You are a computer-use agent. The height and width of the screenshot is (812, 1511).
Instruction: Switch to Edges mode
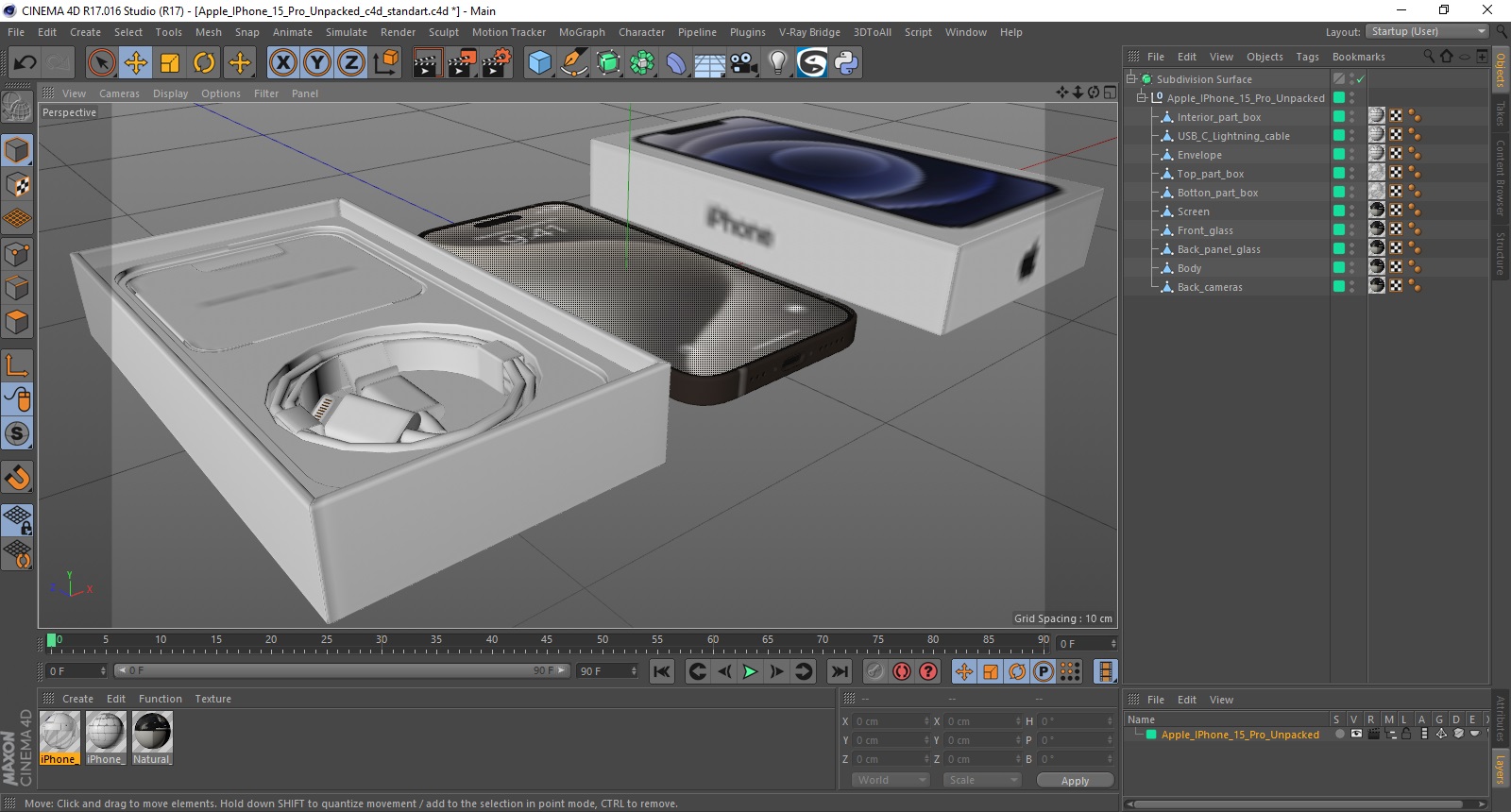coord(18,288)
